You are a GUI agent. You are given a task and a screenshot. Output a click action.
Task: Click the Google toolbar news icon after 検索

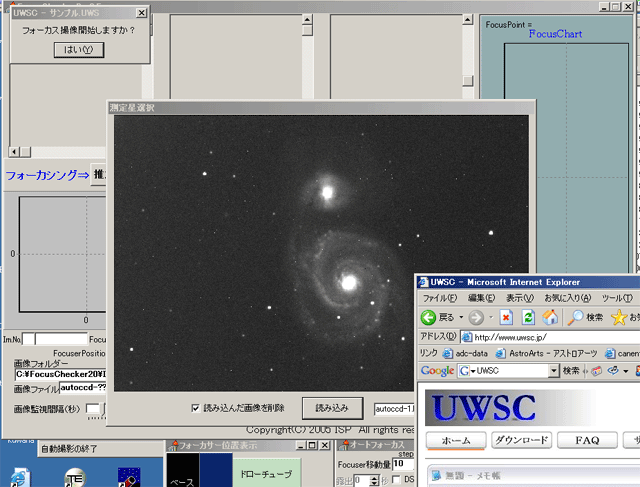pyautogui.click(x=597, y=371)
